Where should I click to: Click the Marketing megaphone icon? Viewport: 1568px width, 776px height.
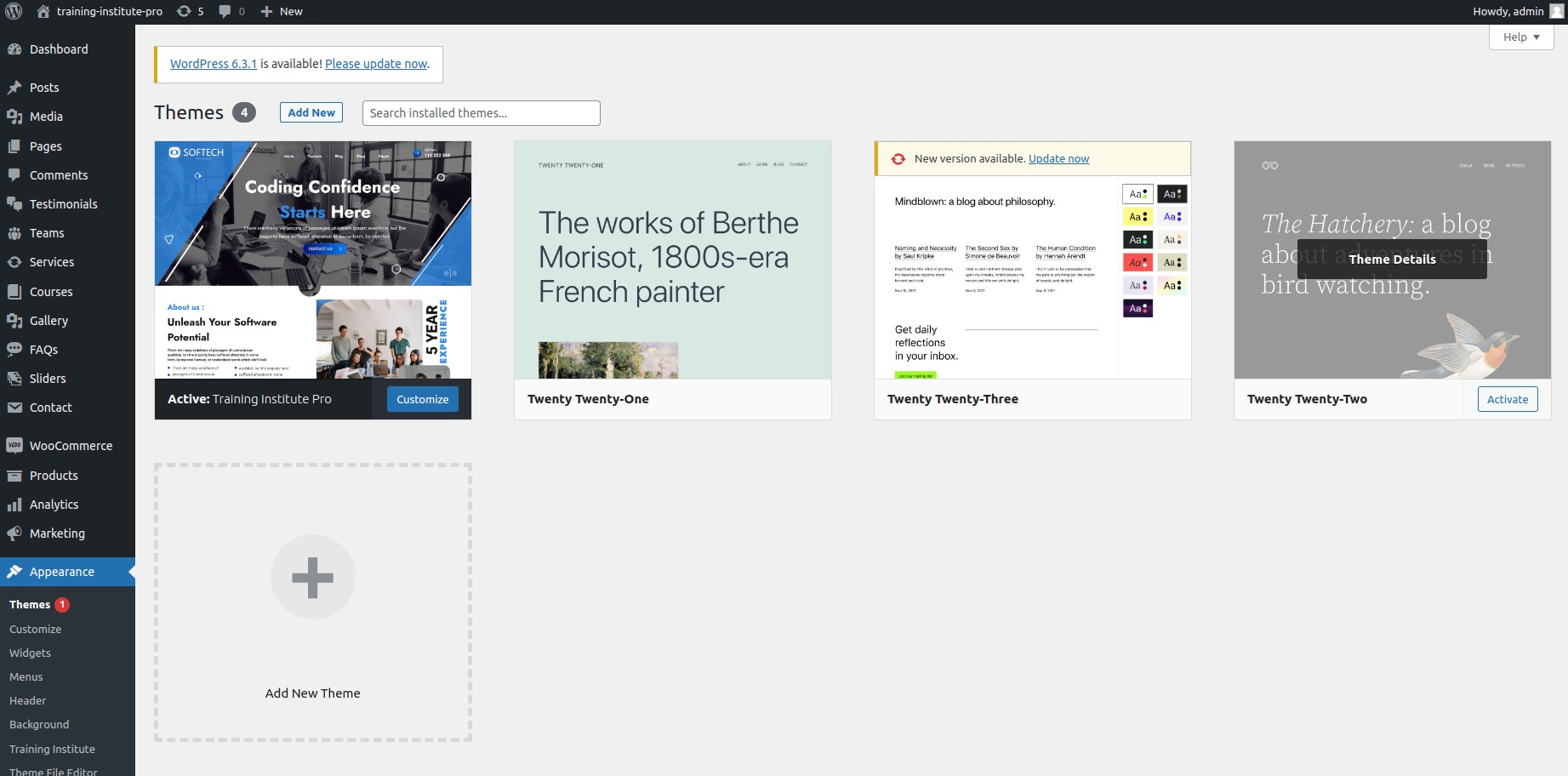pos(14,533)
